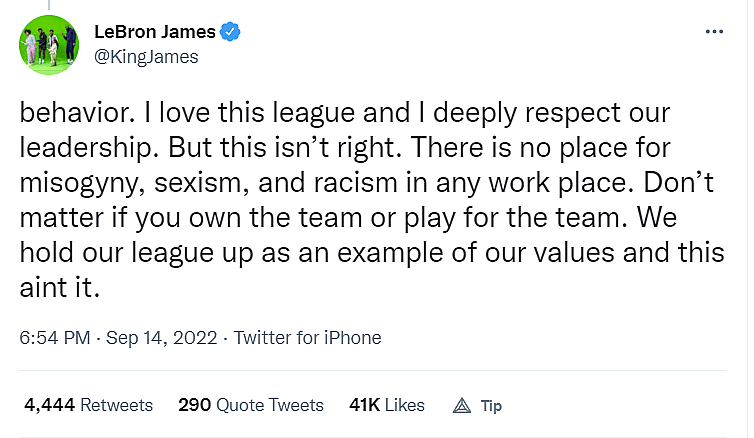Open the Quote Tweets label link

[x=269, y=405]
